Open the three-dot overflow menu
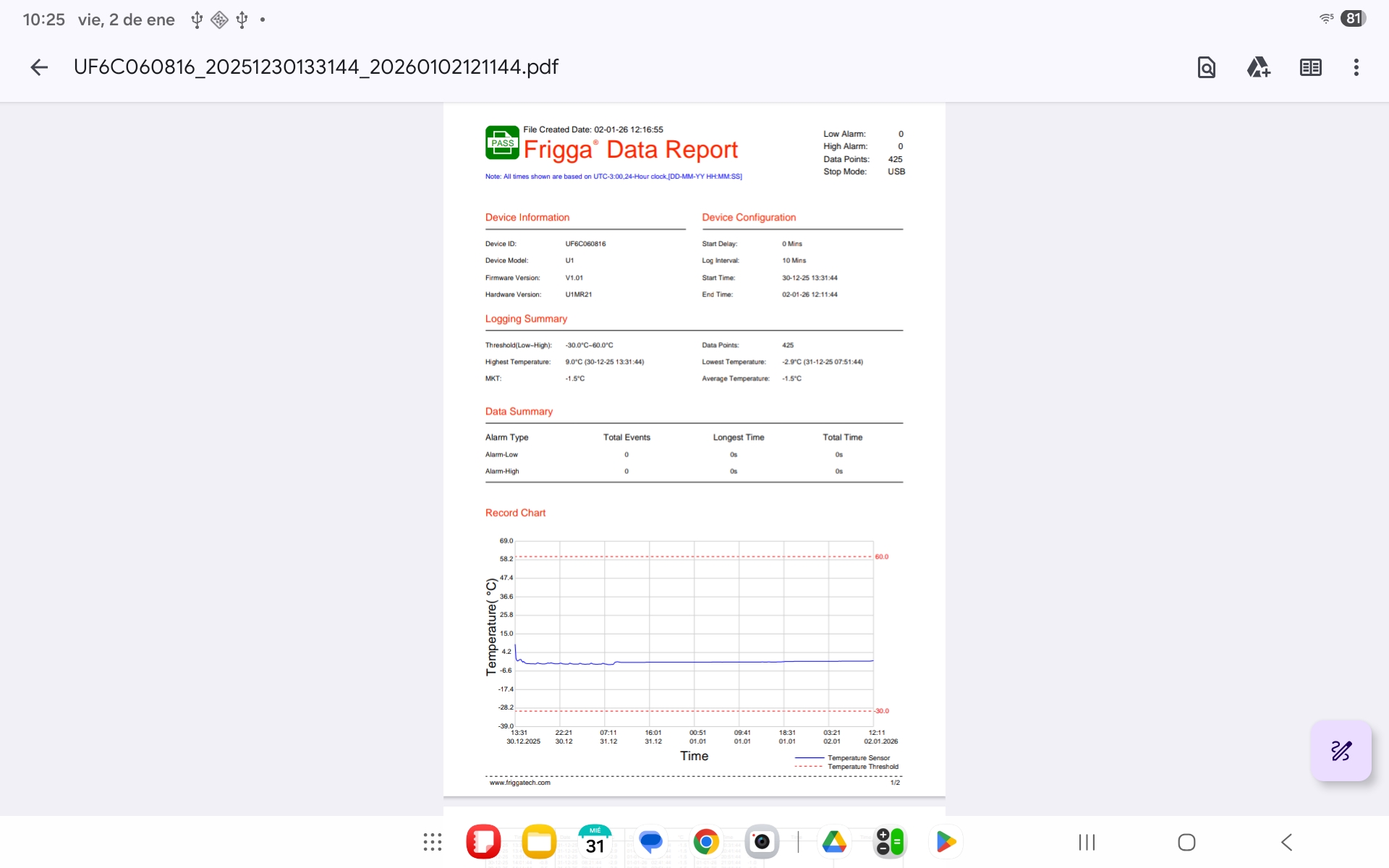This screenshot has height=868, width=1389. click(x=1356, y=67)
